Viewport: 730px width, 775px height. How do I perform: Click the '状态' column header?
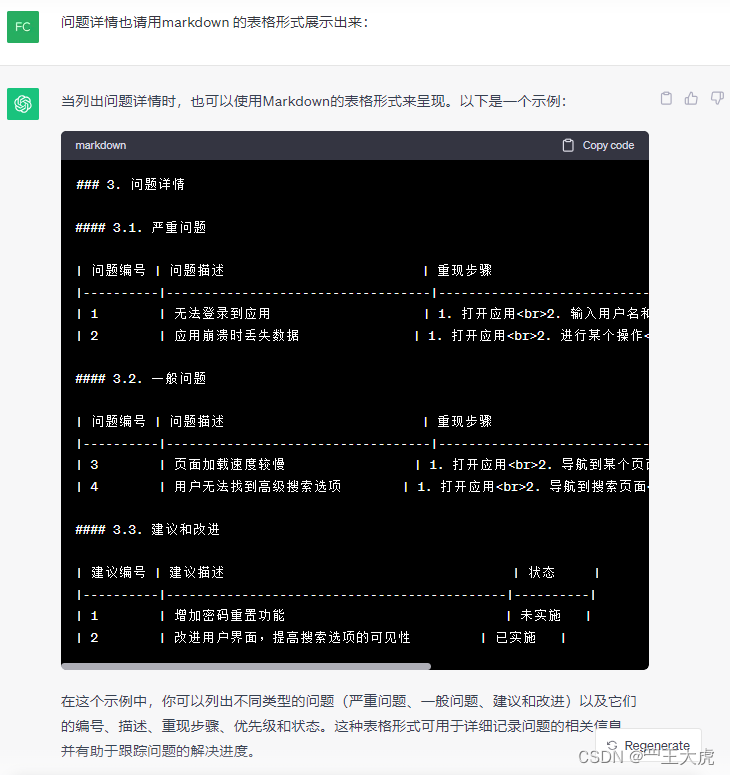[542, 572]
